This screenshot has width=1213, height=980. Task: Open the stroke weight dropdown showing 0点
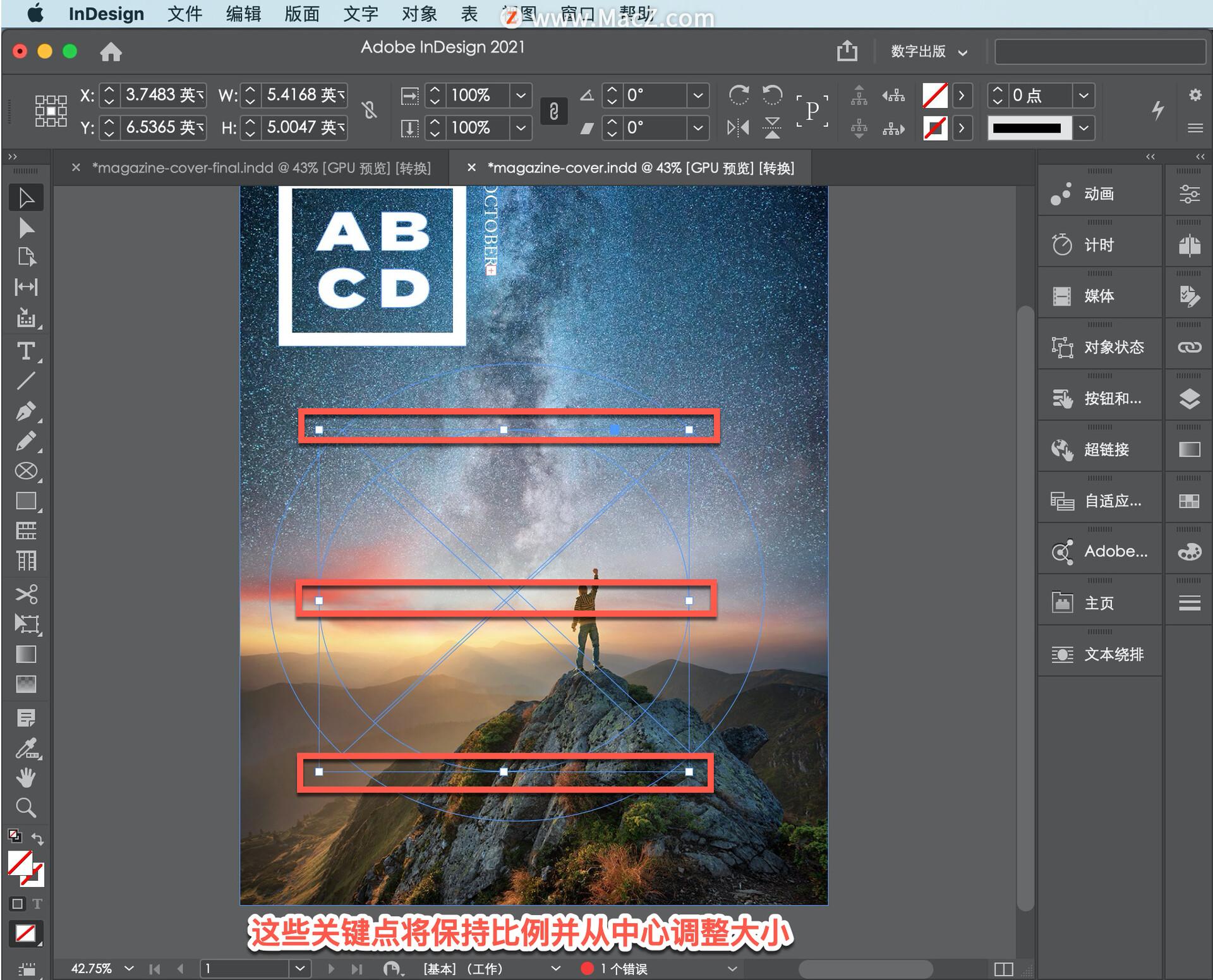coord(1082,95)
